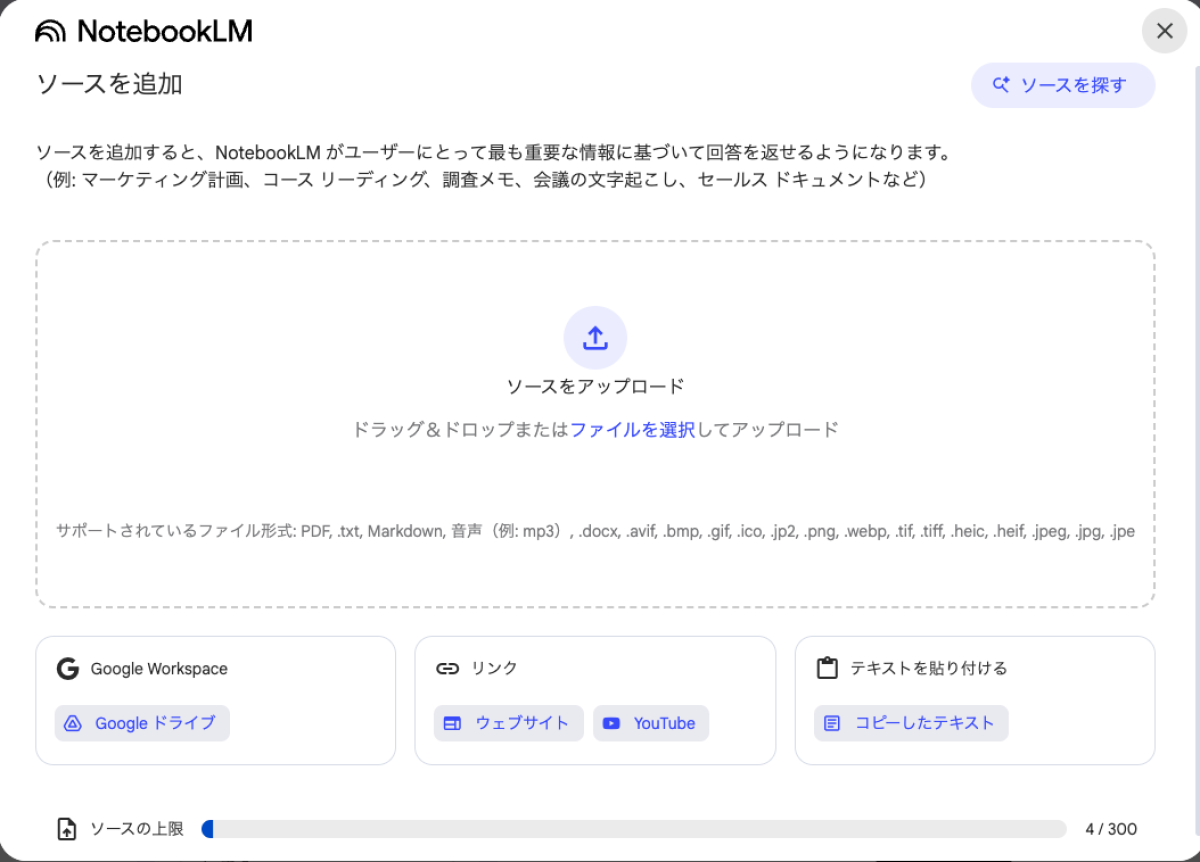Click the 4 / 300 source counter
The height and width of the screenshot is (862, 1200).
point(1110,829)
